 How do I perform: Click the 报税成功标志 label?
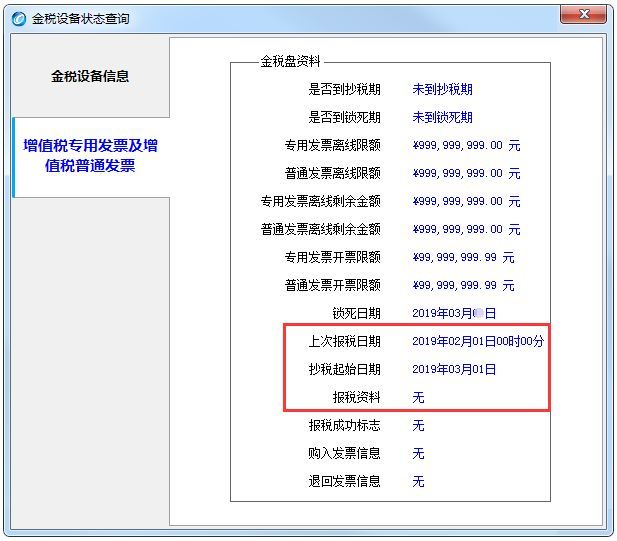point(344,425)
